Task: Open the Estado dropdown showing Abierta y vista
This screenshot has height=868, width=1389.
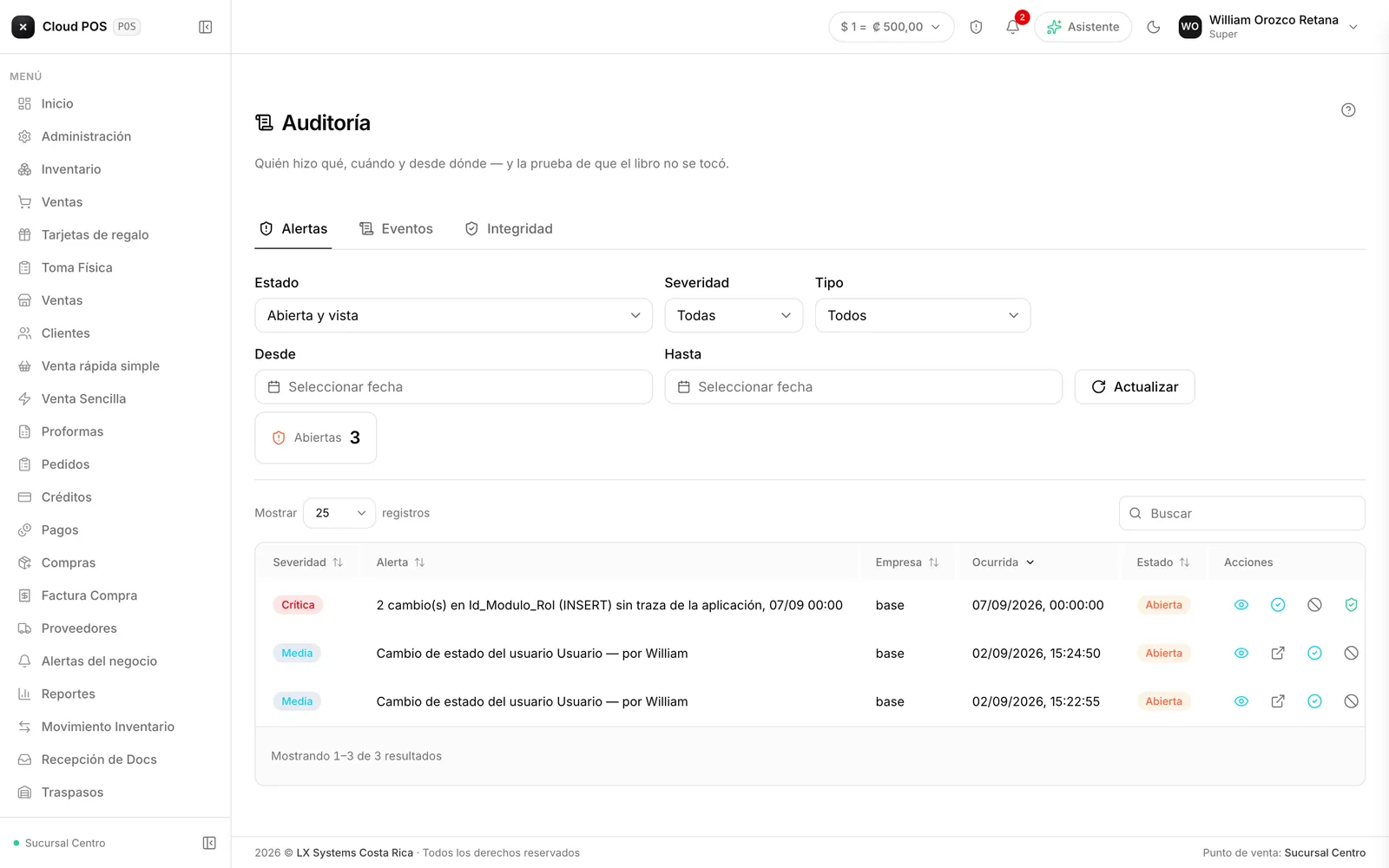Action: pyautogui.click(x=453, y=316)
